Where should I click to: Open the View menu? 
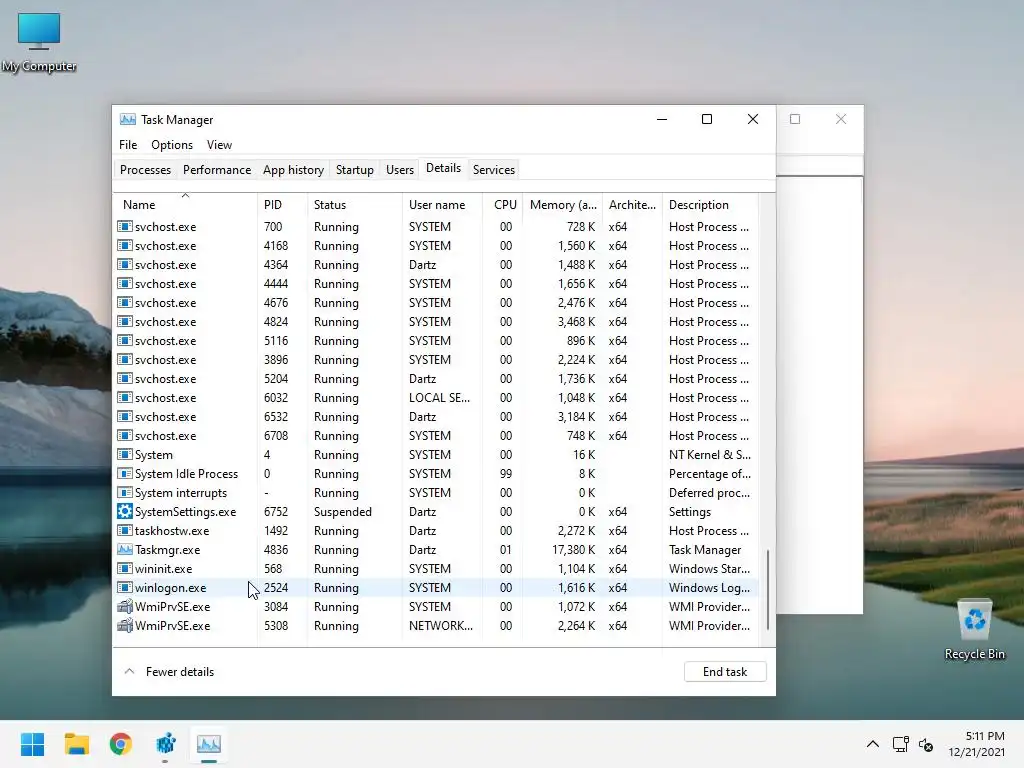click(219, 144)
